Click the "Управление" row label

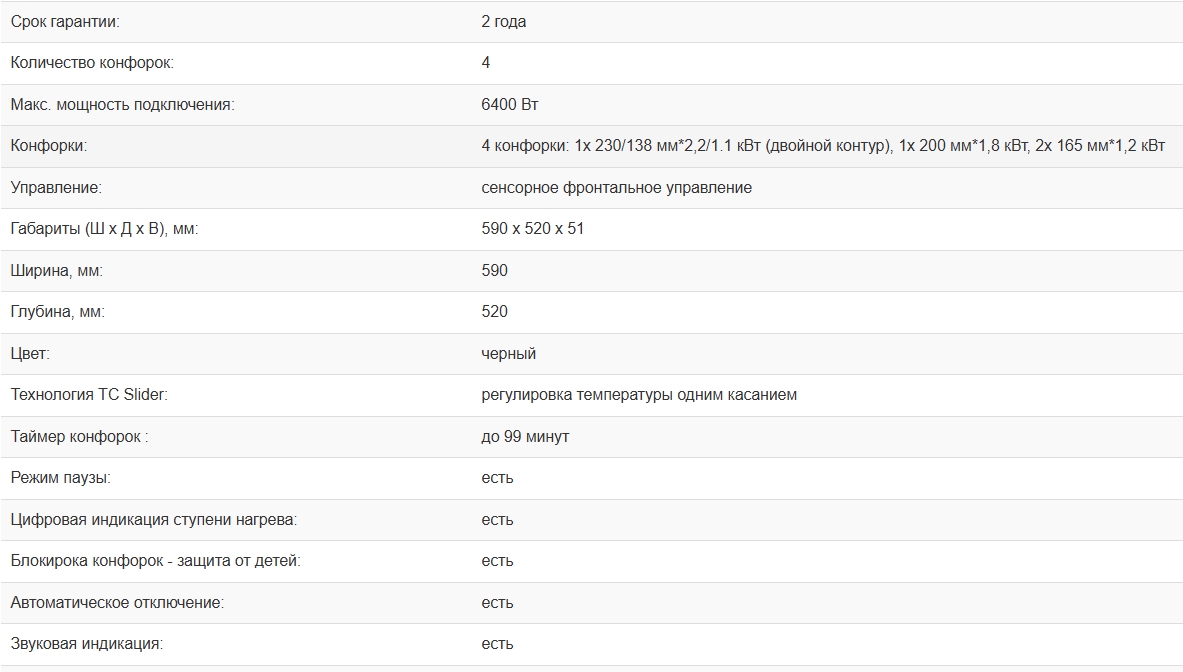tap(56, 187)
